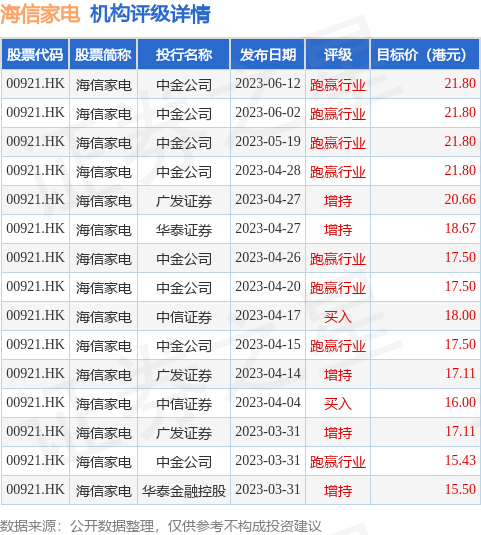Select the date cell 2023-04-17
481x535 pixels.
(268, 316)
